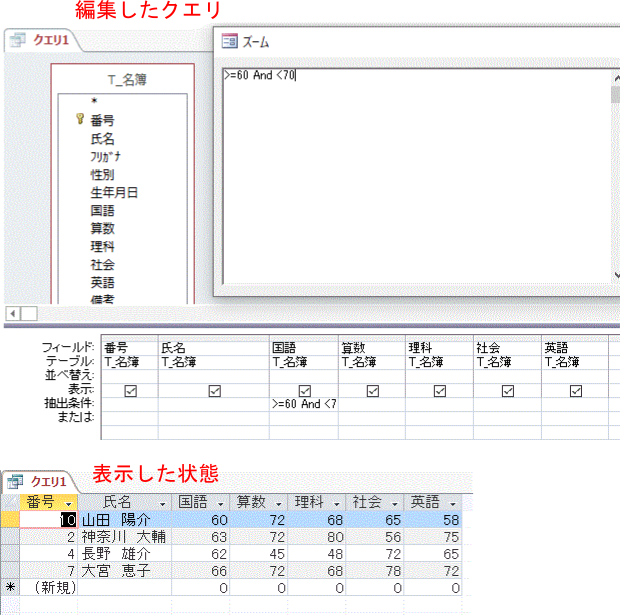620x615 pixels.
Task: Click the 並べ替え cell under 番号
Action: 130,376
